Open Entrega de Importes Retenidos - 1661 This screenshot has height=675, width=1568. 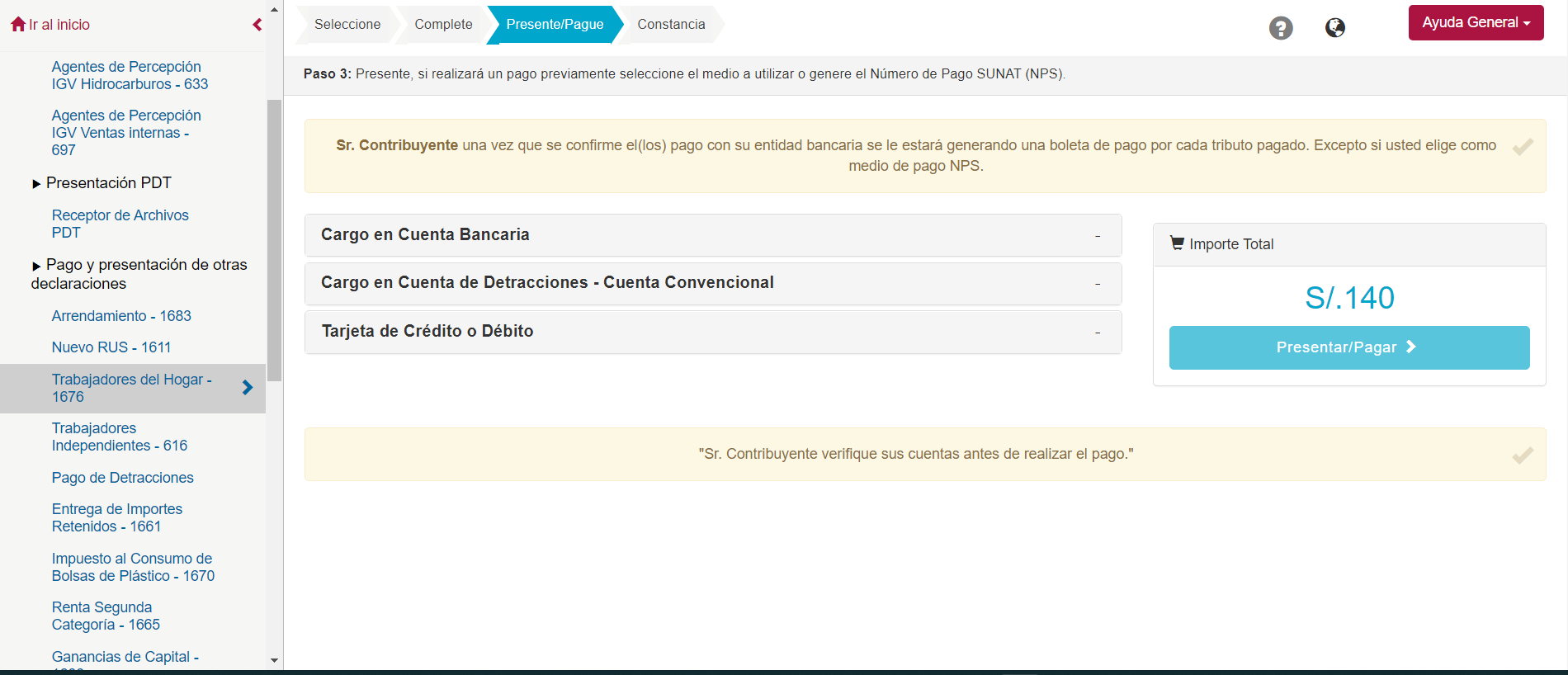click(117, 518)
